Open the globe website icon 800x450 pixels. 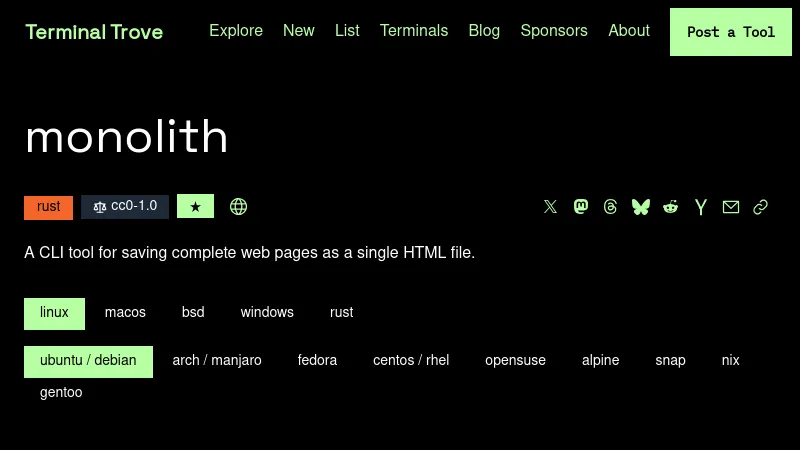[x=238, y=207]
